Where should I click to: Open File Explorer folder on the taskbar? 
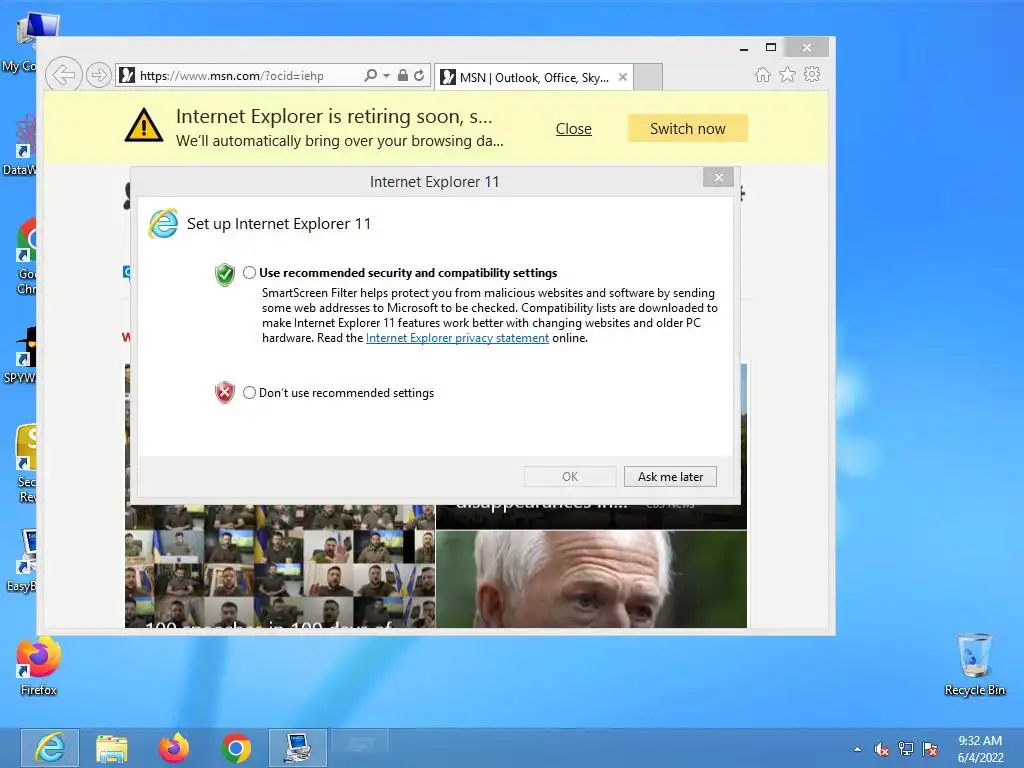(112, 748)
